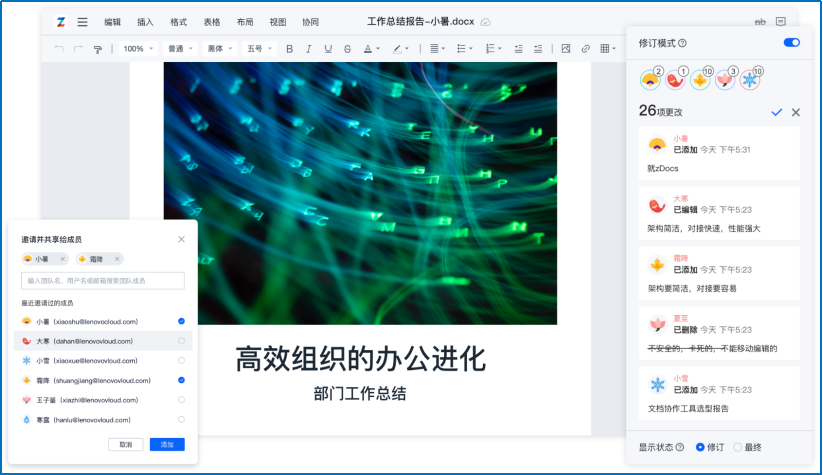Check 大寒 (dahan) in member list
This screenshot has height=475, width=823.
pos(181,341)
